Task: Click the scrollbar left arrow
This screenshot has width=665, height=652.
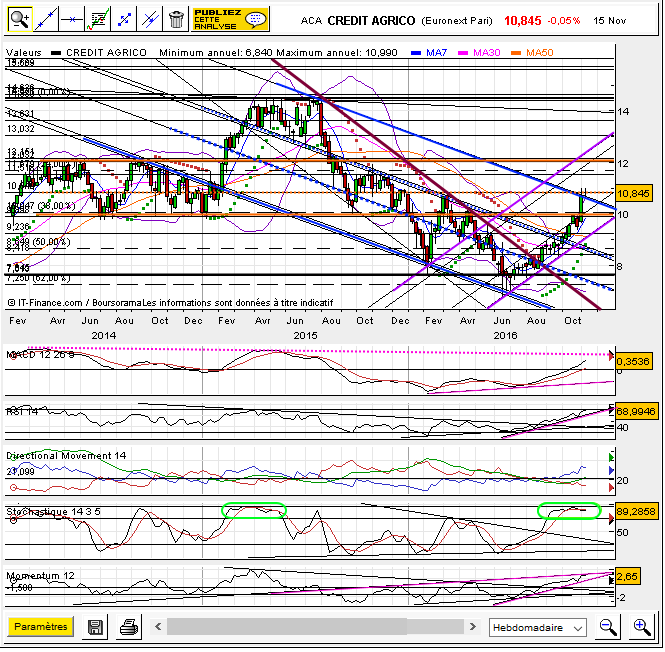Action: pyautogui.click(x=157, y=627)
